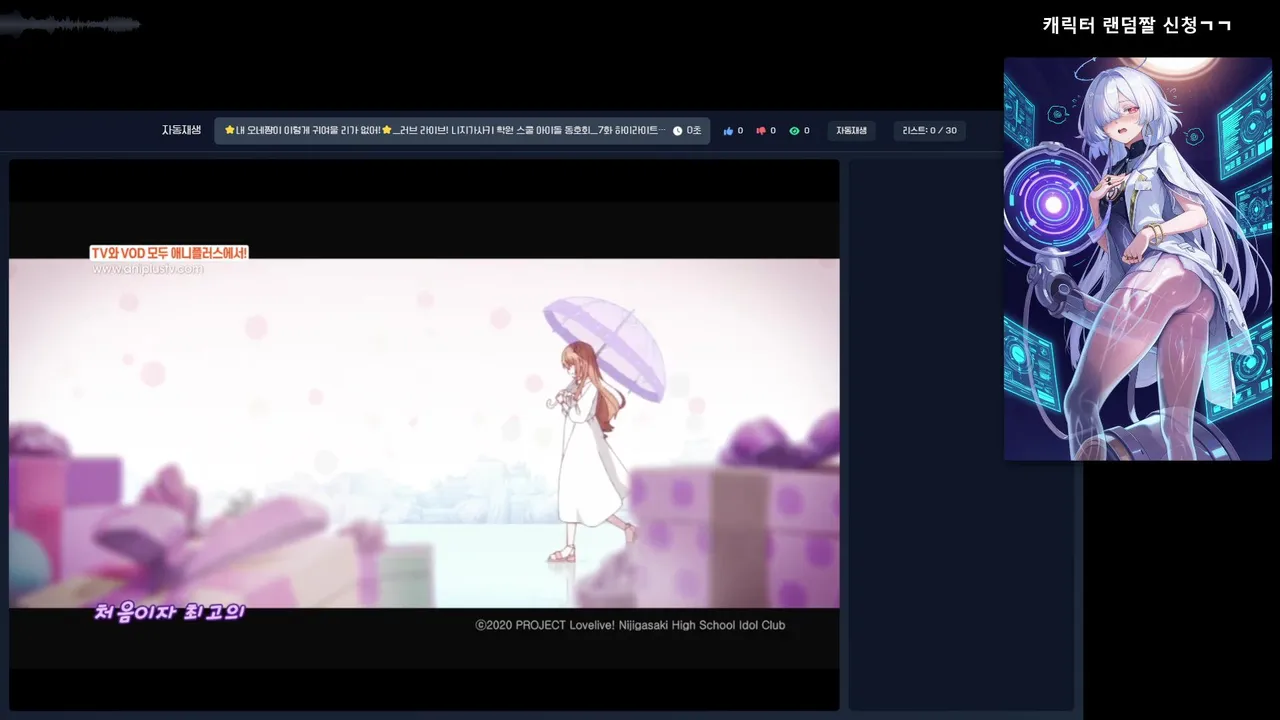Click the thumbs-down dislike icon
This screenshot has height=720, width=1280.
[761, 131]
